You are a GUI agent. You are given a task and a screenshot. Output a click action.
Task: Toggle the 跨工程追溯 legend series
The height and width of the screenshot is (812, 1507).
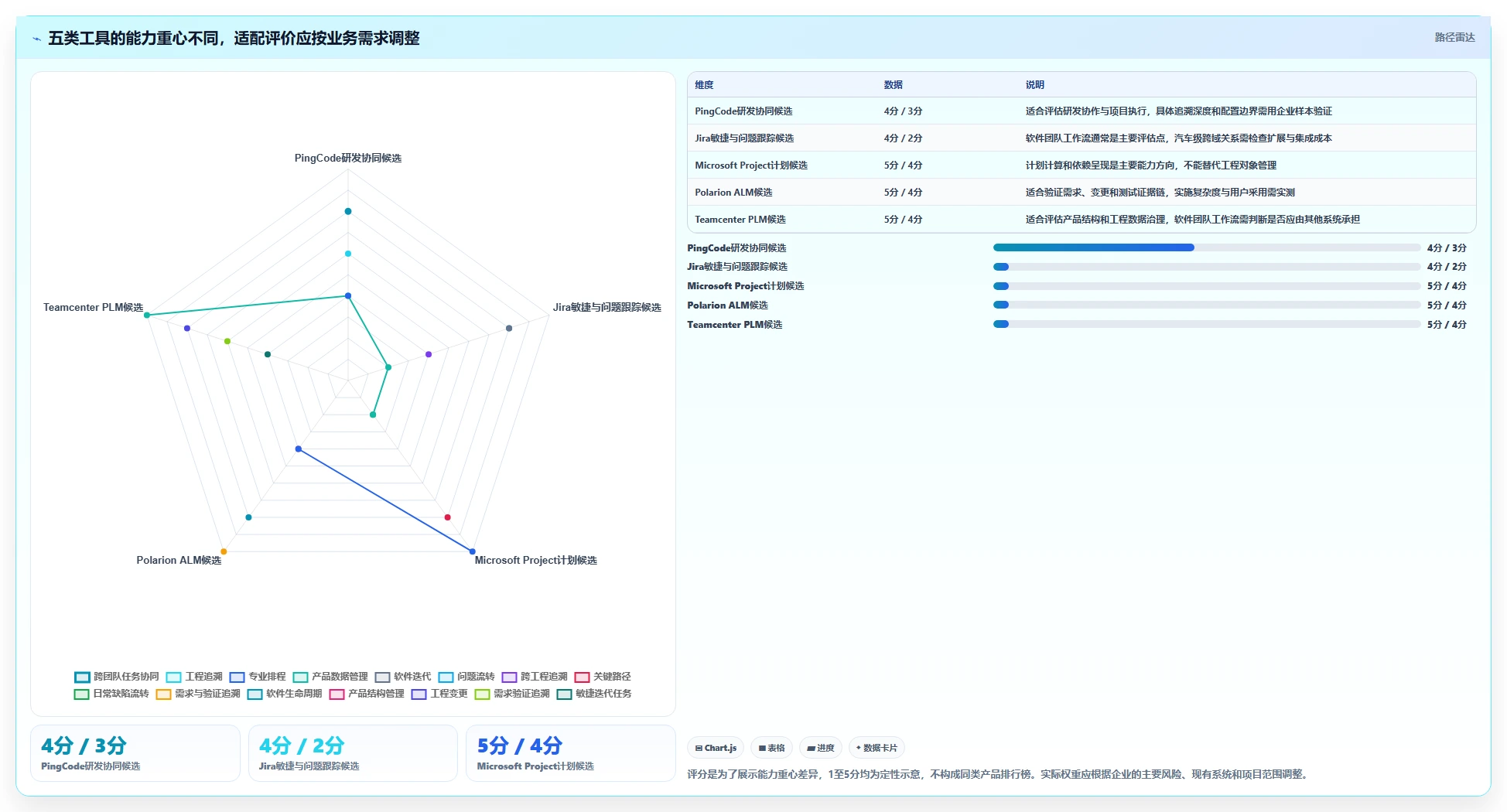coord(535,677)
